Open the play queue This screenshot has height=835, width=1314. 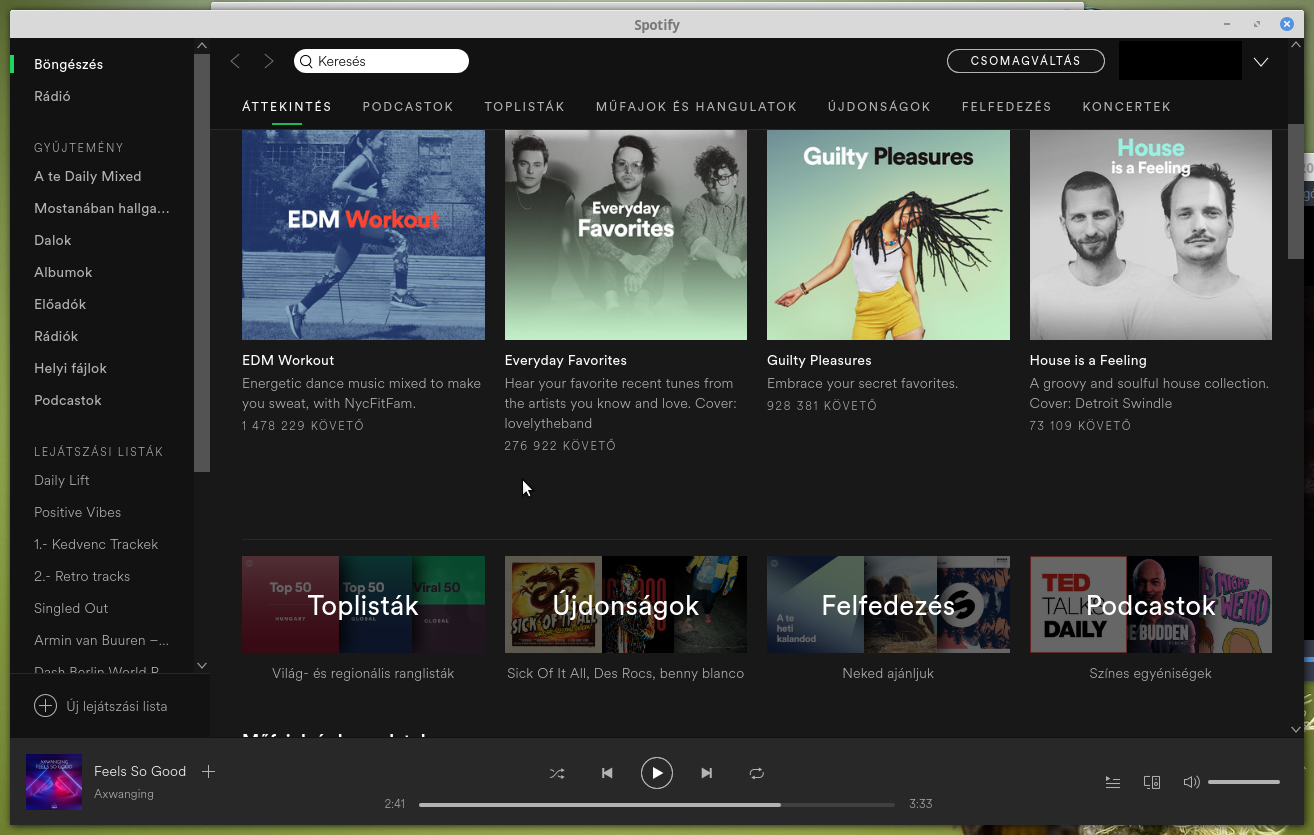1113,782
